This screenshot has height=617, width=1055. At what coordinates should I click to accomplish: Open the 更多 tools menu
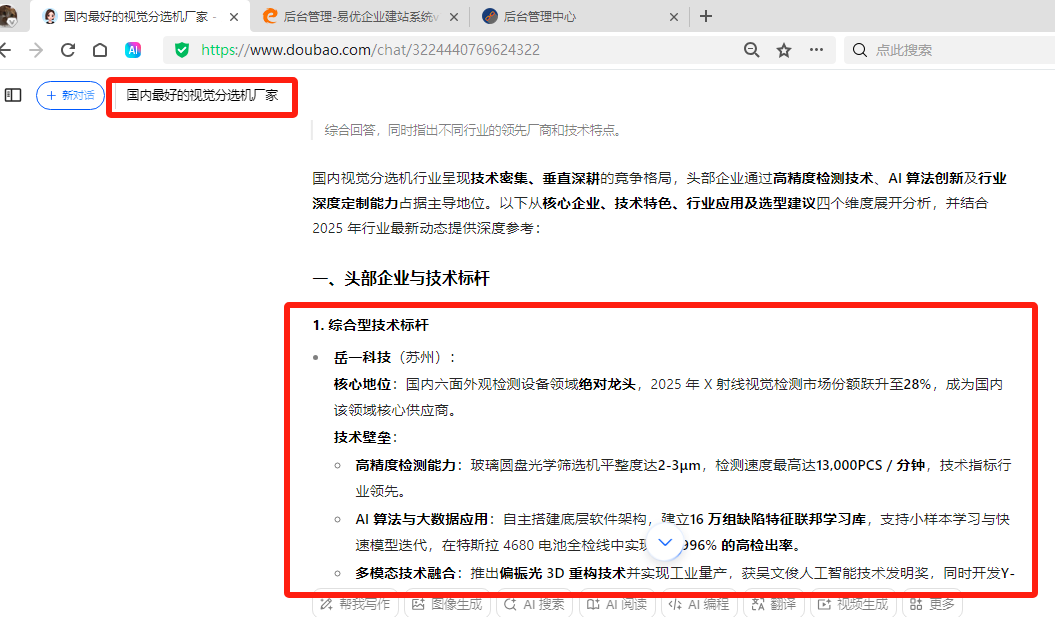pos(933,604)
